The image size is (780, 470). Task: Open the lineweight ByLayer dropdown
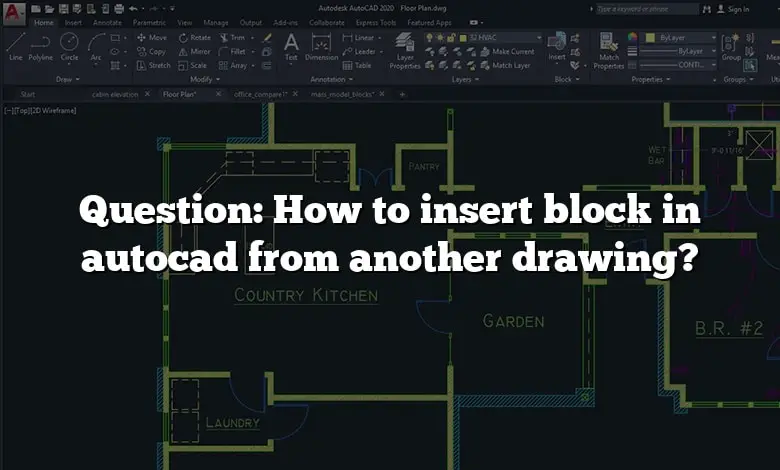(x=678, y=51)
